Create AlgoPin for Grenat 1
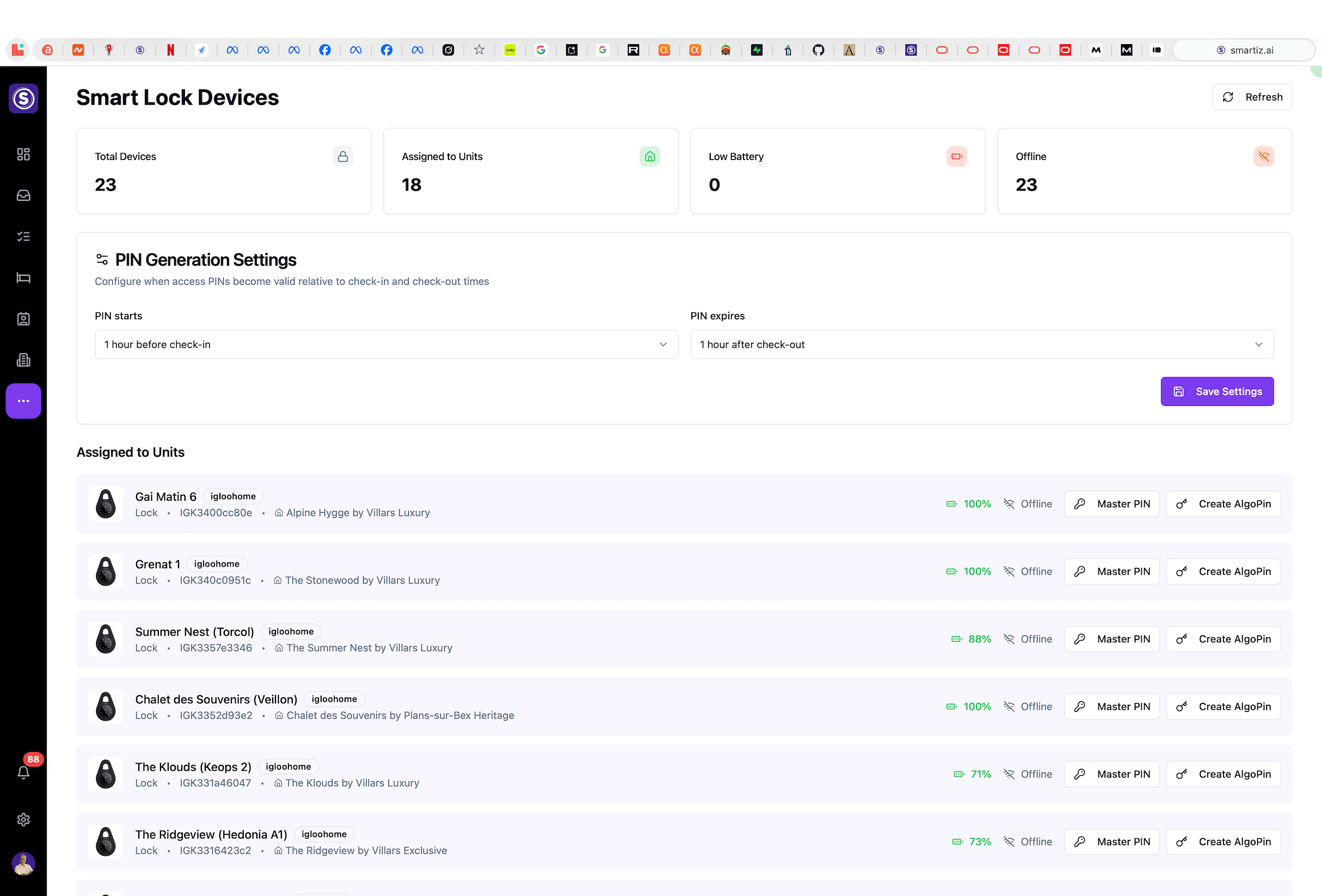This screenshot has height=896, width=1322. (x=1223, y=571)
